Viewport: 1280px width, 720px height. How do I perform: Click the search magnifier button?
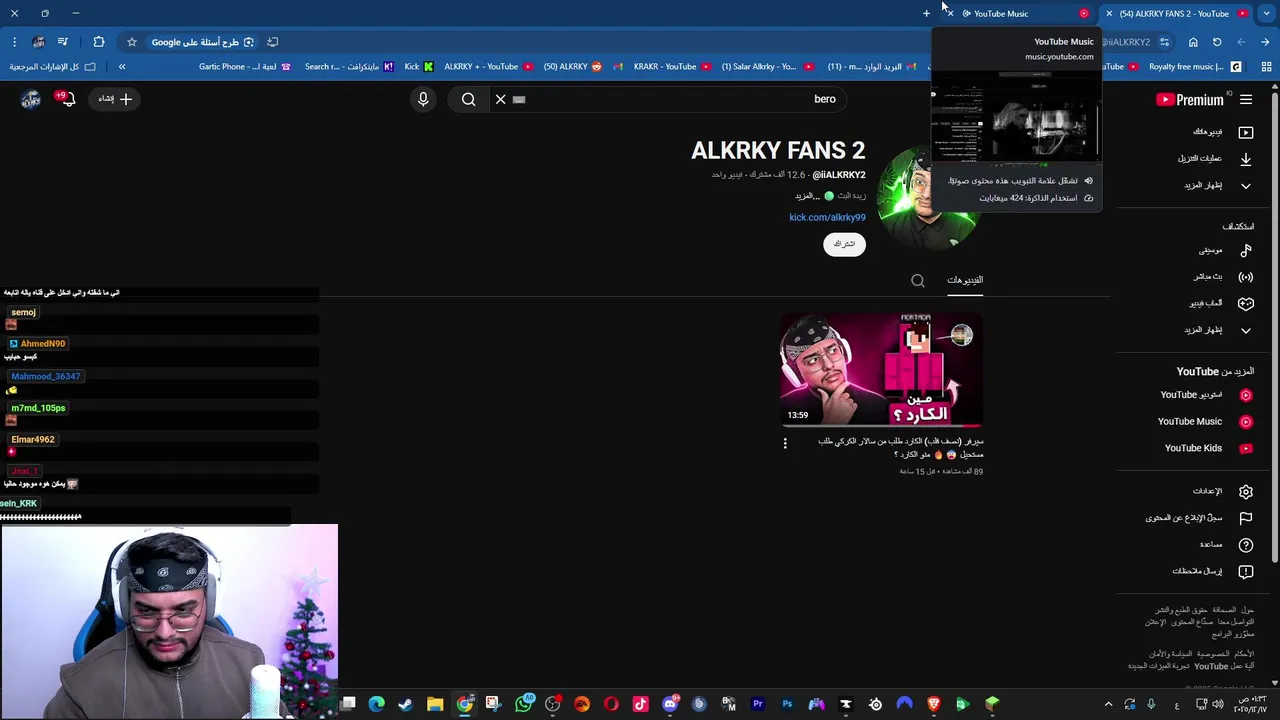click(468, 99)
